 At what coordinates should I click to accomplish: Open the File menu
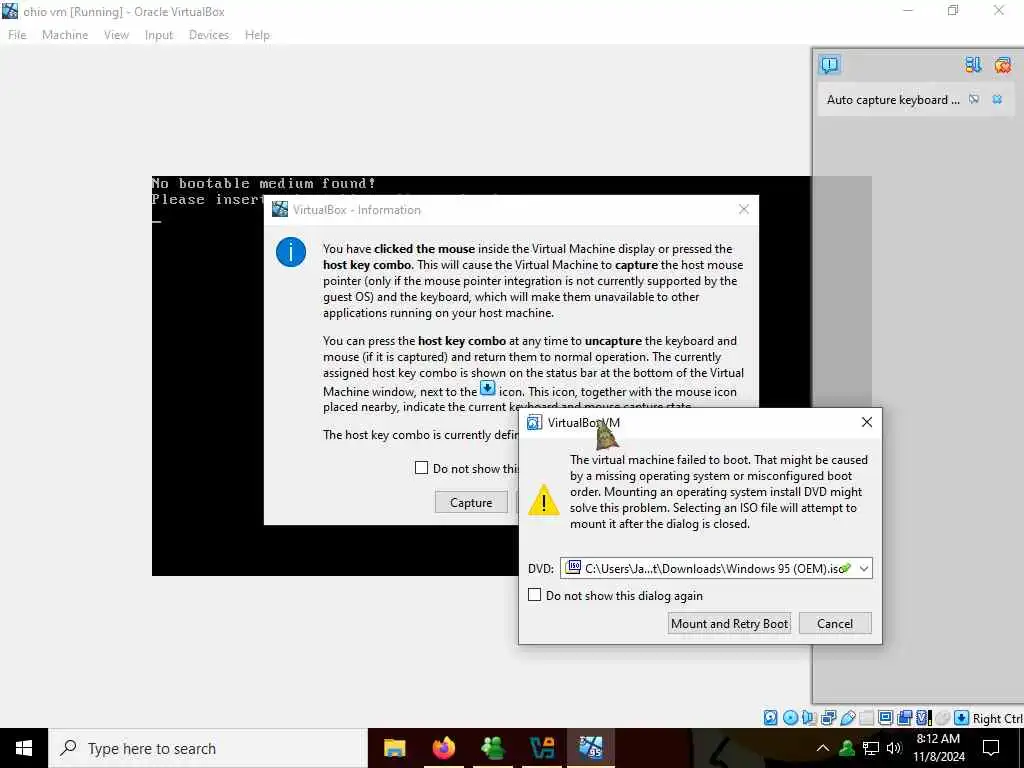click(x=17, y=35)
